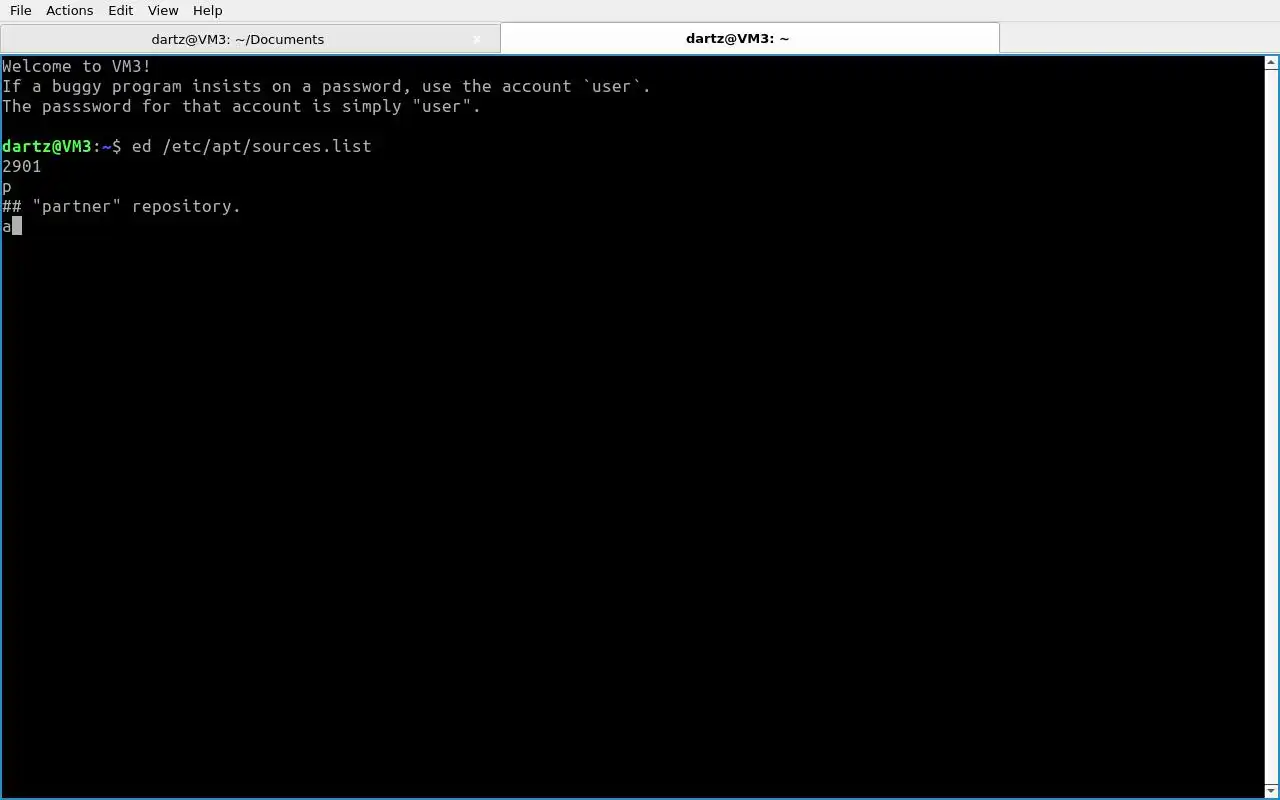Open the Actions menu
Image resolution: width=1280 pixels, height=800 pixels.
(x=69, y=10)
